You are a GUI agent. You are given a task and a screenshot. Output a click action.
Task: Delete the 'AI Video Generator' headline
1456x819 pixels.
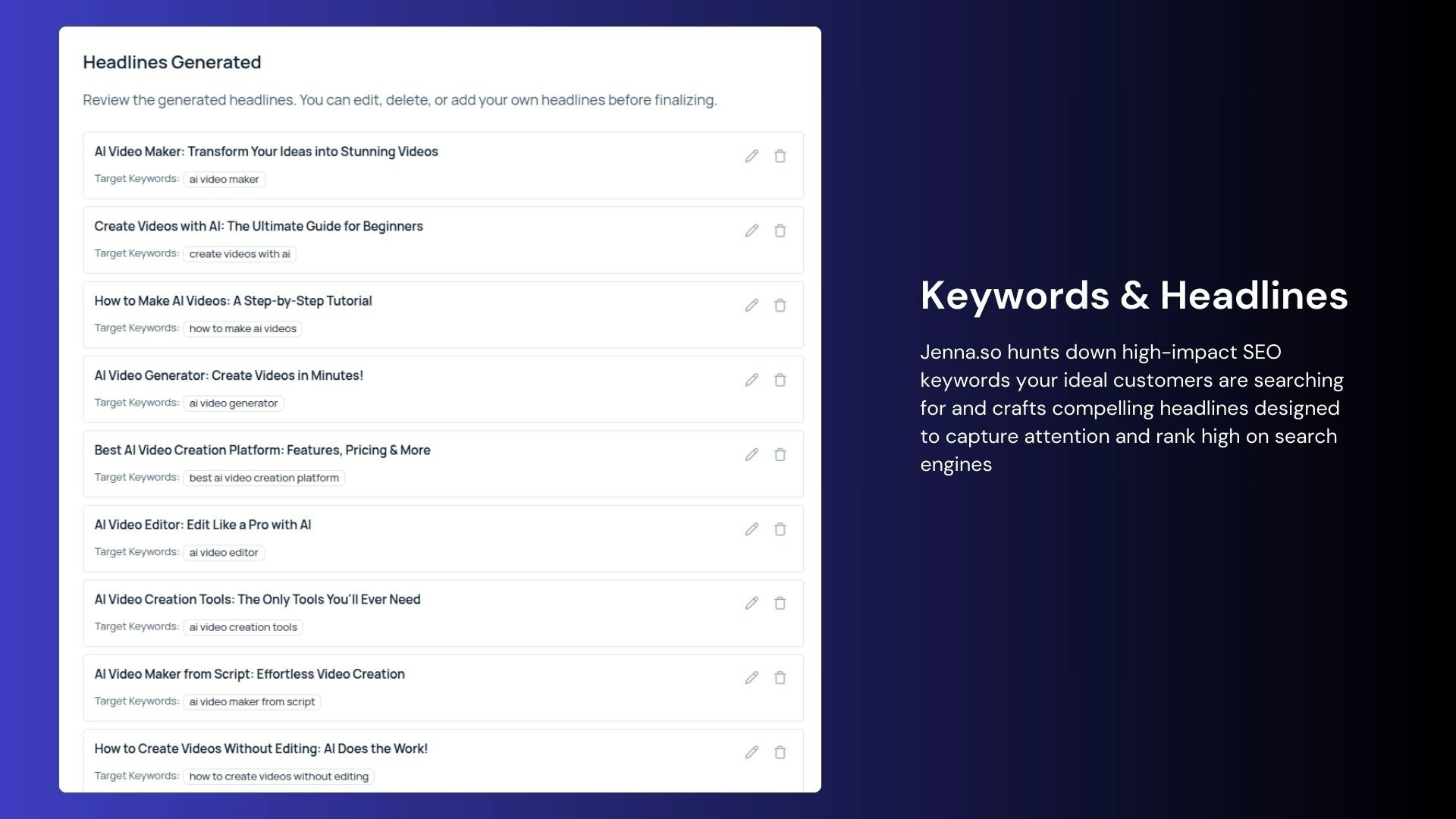780,380
